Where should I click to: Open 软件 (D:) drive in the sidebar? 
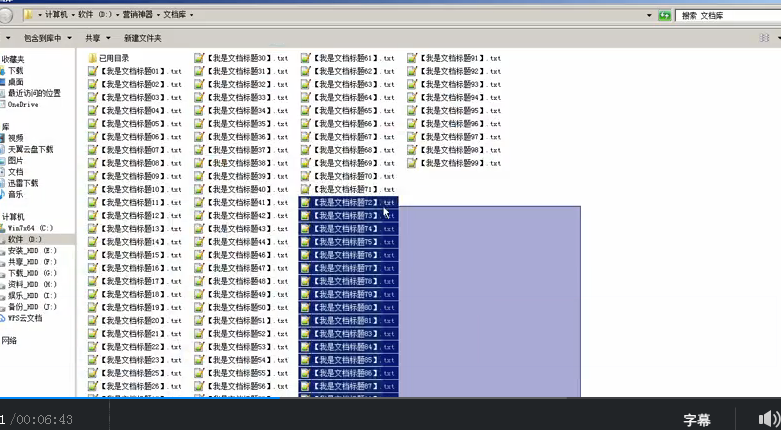click(x=23, y=240)
